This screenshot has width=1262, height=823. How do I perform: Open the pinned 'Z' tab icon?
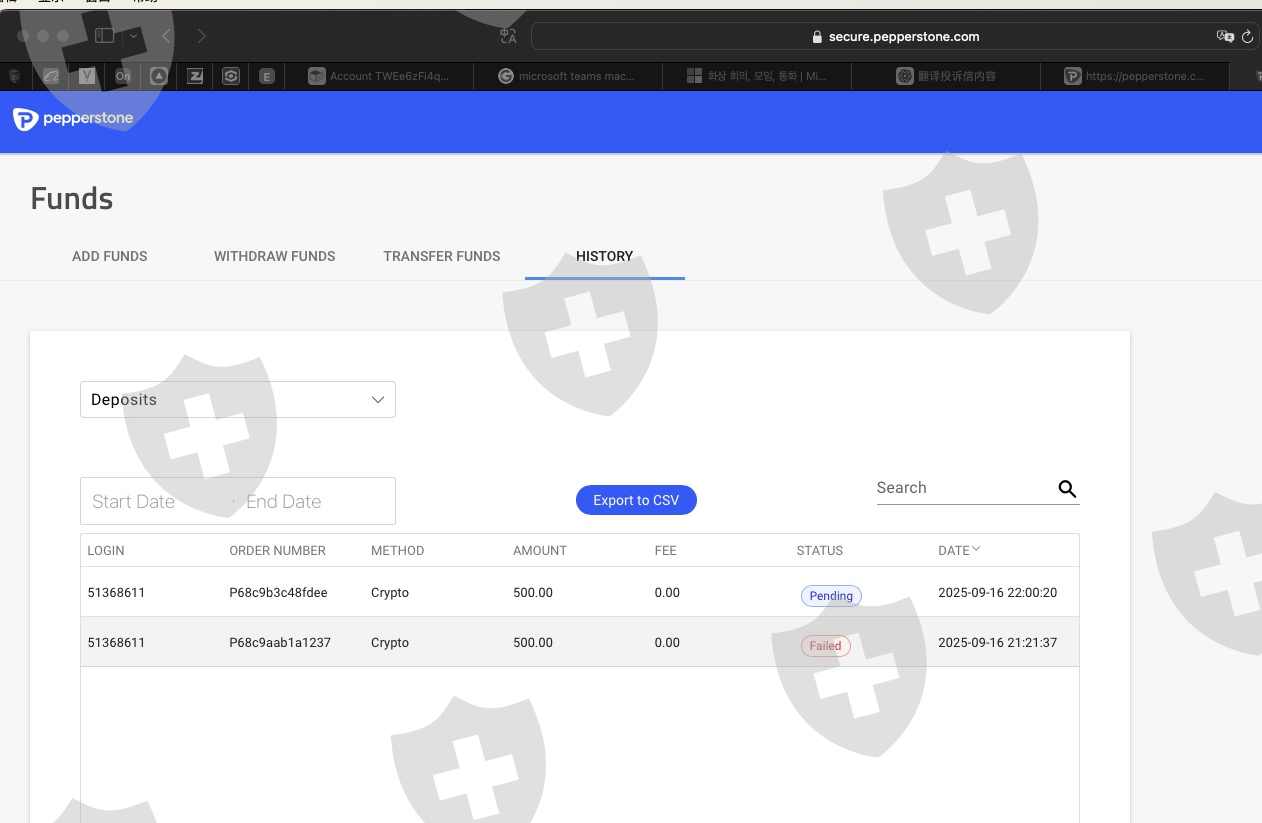click(195, 76)
